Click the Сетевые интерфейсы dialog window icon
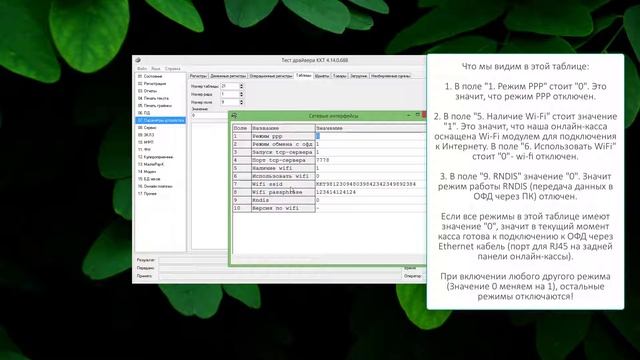 pos(234,116)
